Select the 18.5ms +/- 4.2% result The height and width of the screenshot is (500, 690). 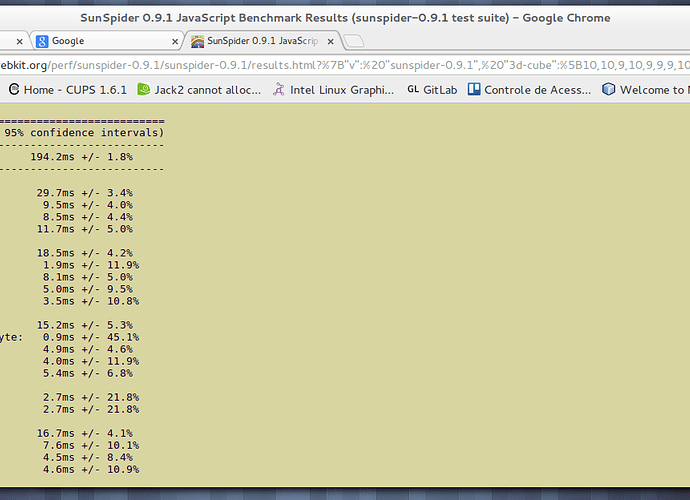point(84,253)
